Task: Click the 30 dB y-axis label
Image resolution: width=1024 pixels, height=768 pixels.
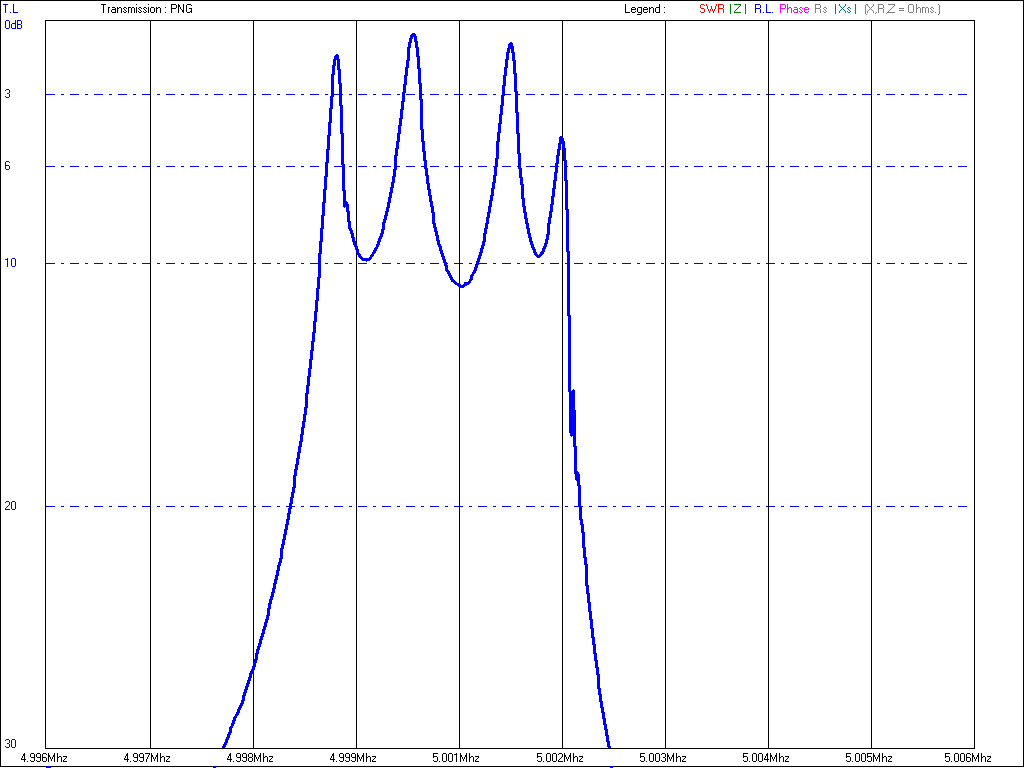Action: 9,744
